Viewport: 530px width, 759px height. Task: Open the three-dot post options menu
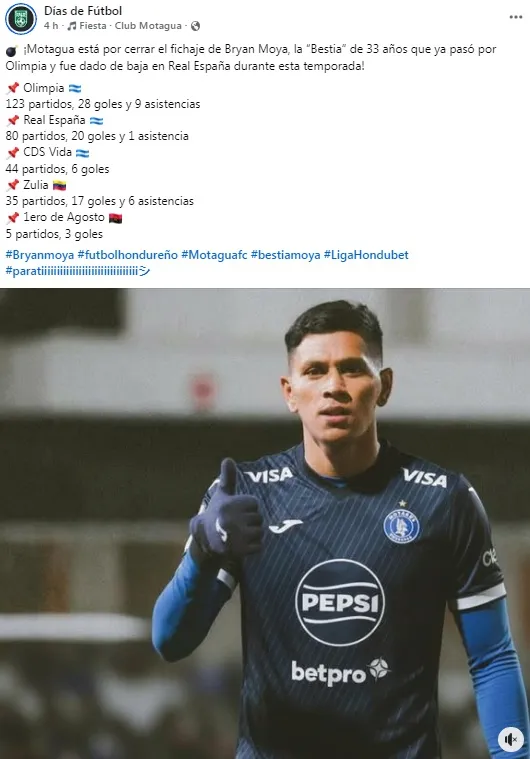[x=515, y=17]
